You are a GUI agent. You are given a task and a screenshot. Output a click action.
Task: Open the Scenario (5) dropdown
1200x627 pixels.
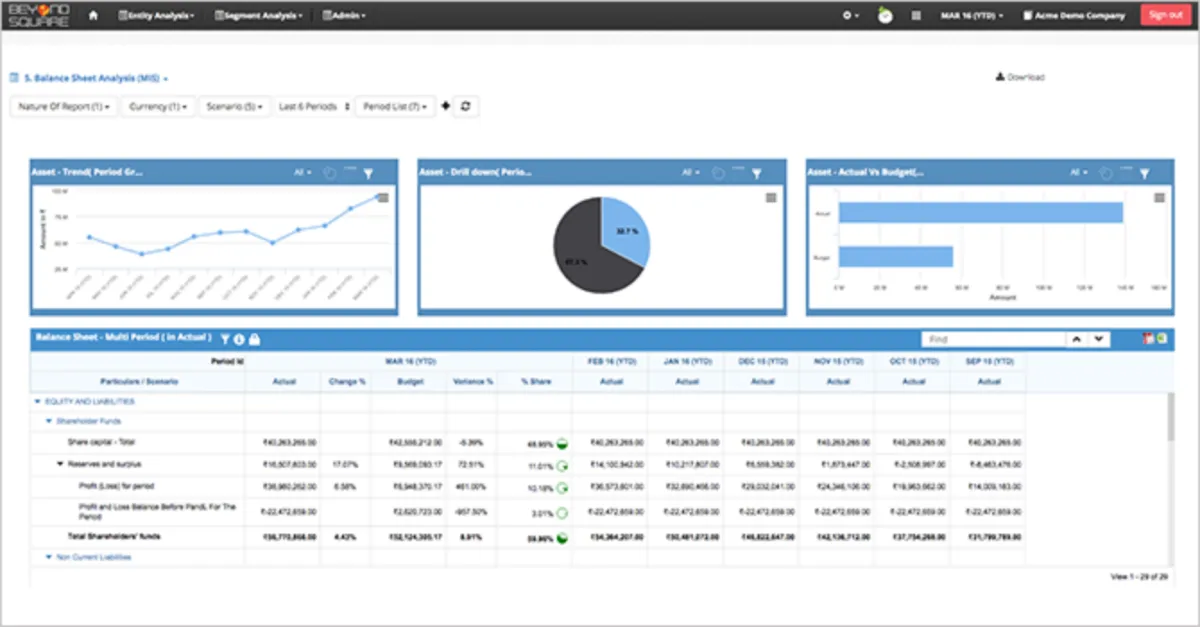(235, 106)
